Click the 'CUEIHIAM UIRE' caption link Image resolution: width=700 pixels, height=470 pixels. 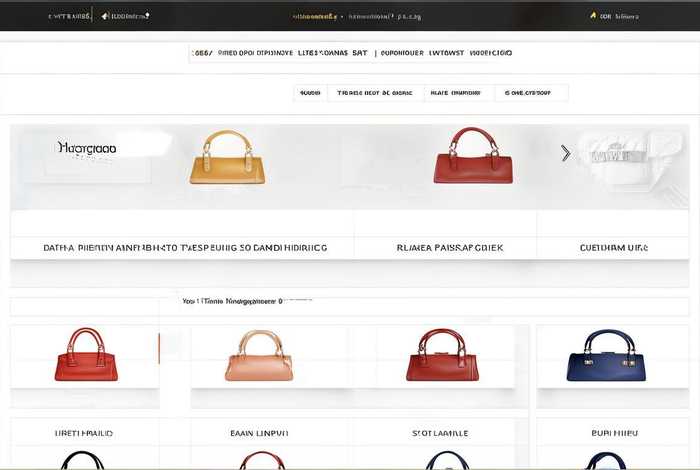pos(614,247)
